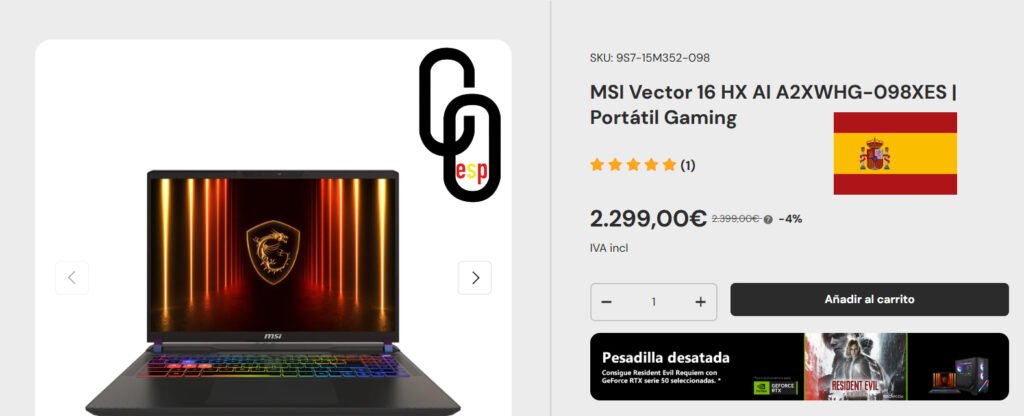Click the crossed-out 2.399,00€ original price
This screenshot has height=416, width=1024.
pos(735,219)
